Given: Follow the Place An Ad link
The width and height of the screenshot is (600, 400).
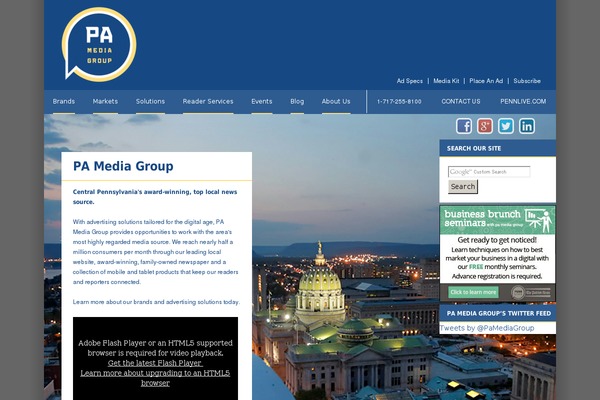Looking at the screenshot, I should [x=486, y=81].
